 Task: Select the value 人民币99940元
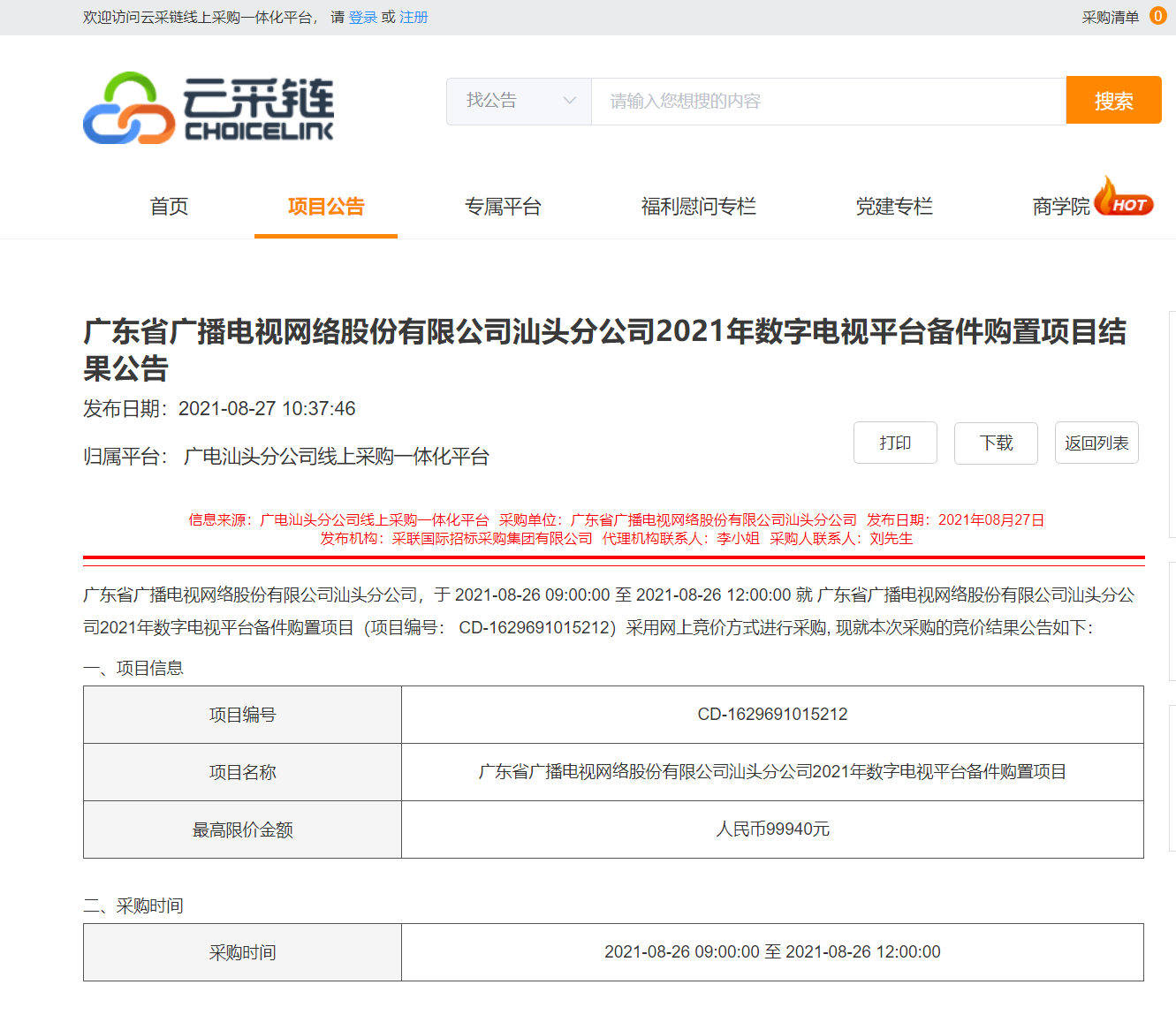point(772,829)
